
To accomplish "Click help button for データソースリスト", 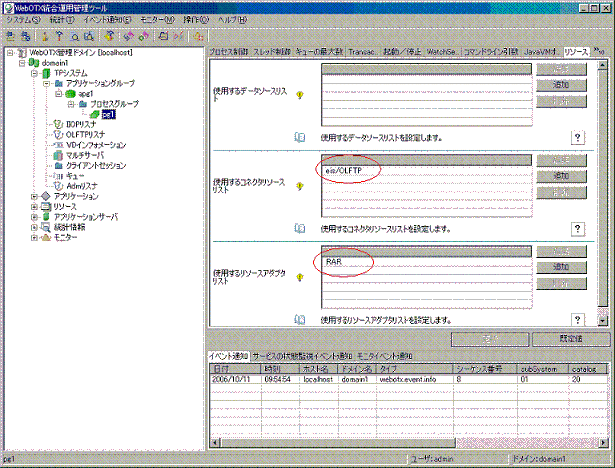I will tap(577, 137).
